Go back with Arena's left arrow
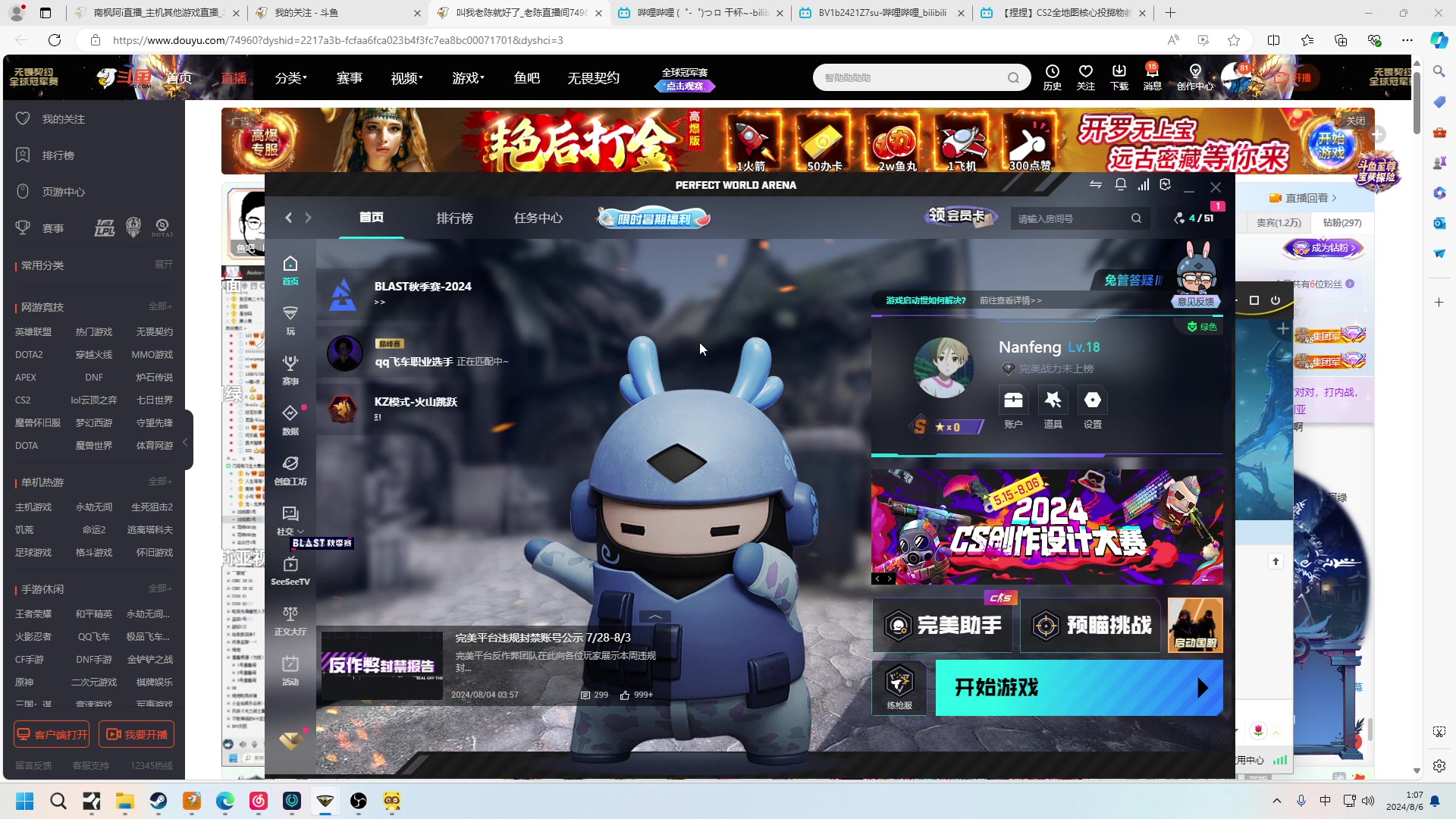The height and width of the screenshot is (819, 1456). click(x=288, y=218)
